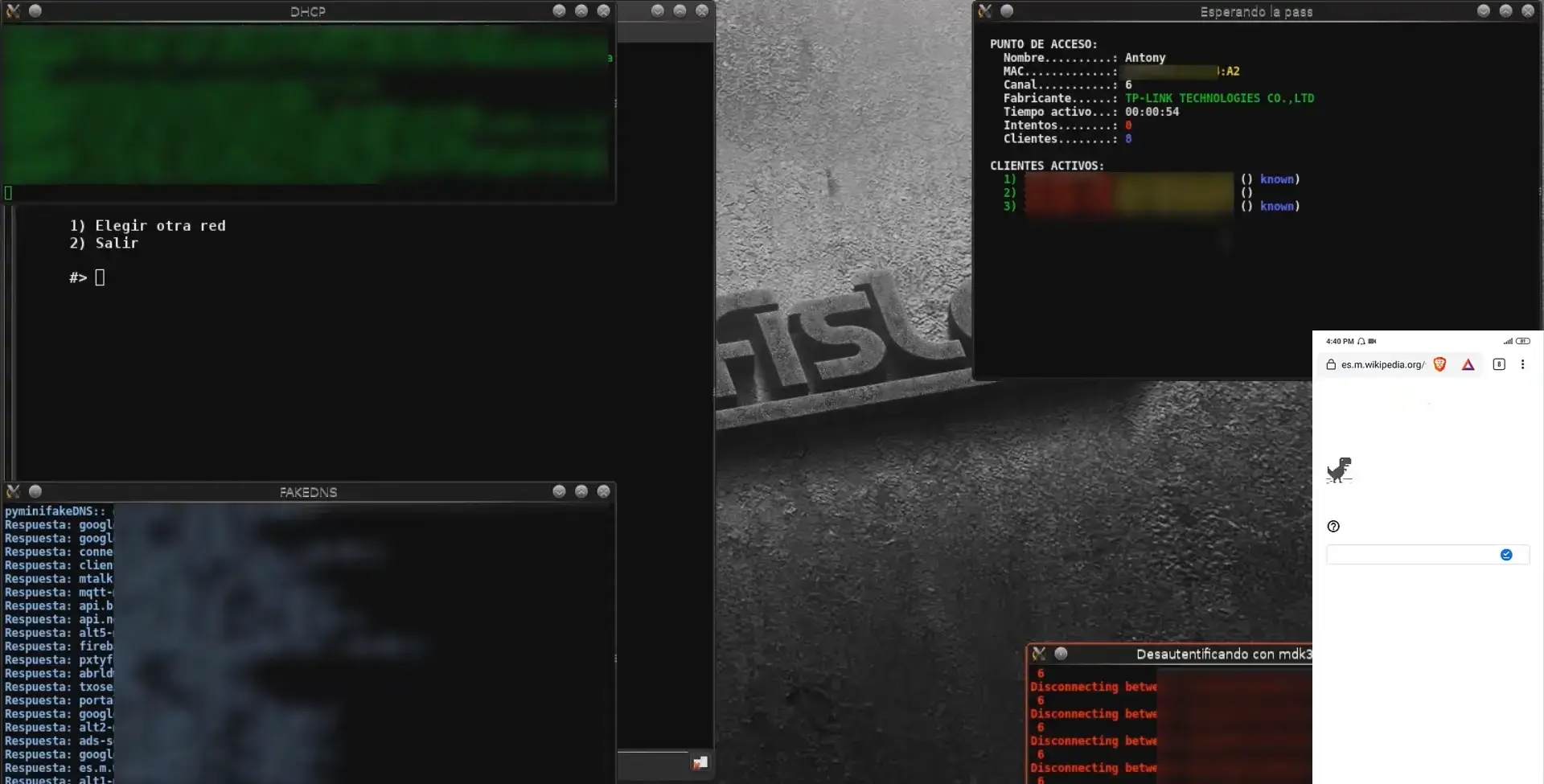
Task: Collapse FAKEDNS window using down-arrow button
Action: [x=559, y=491]
